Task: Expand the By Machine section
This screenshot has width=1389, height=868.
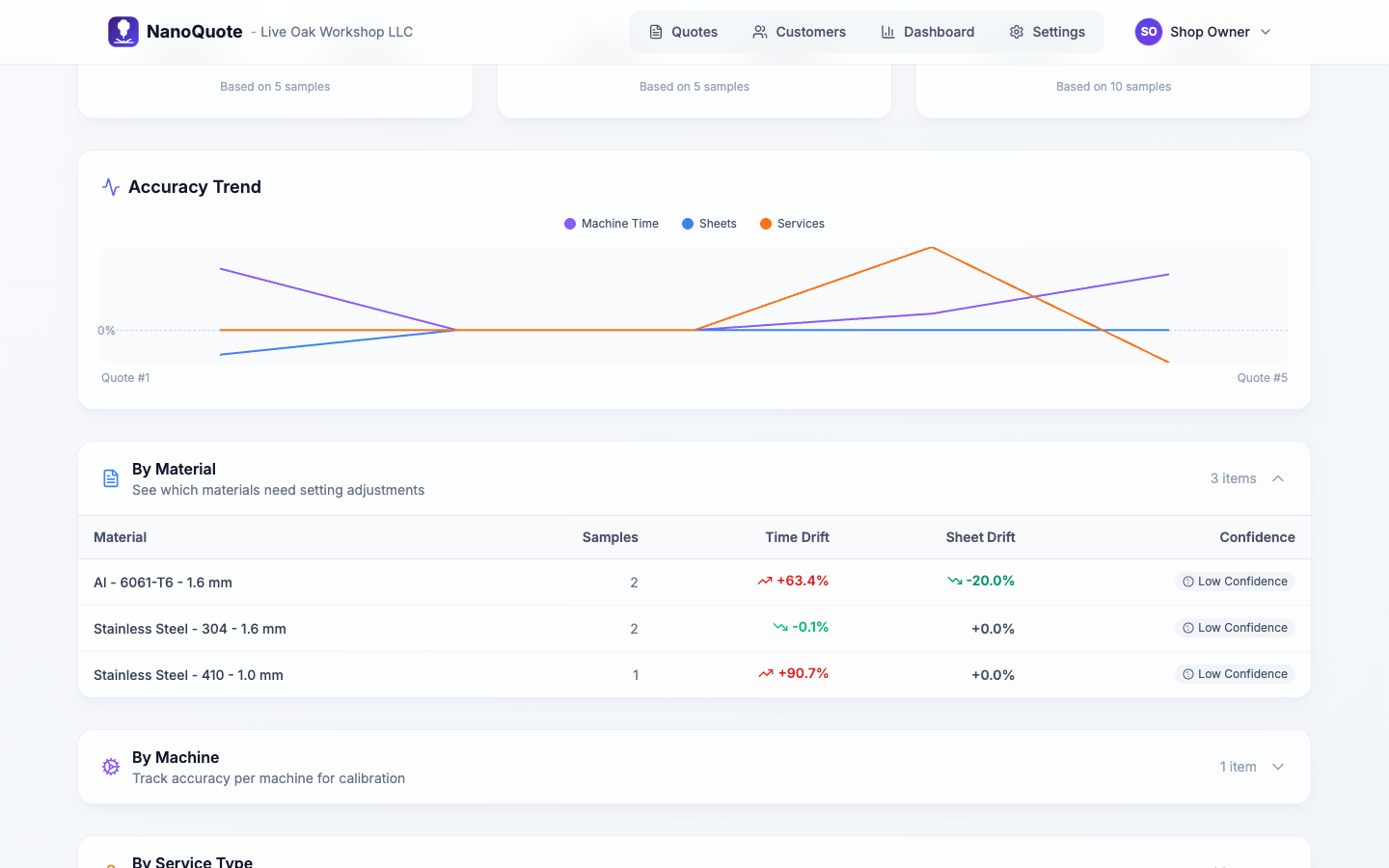Action: (x=1277, y=767)
